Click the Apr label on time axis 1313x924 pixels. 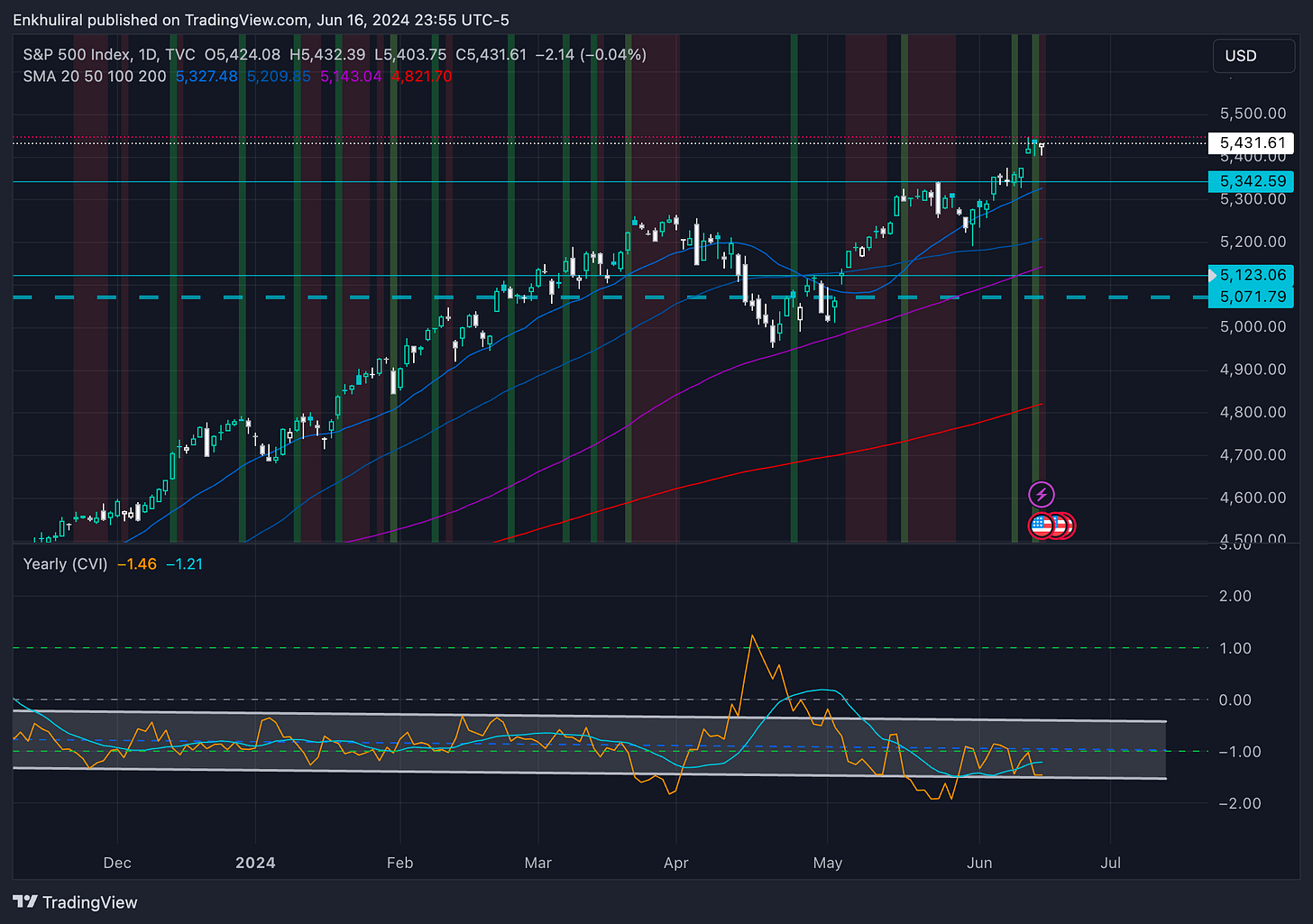pyautogui.click(x=675, y=863)
